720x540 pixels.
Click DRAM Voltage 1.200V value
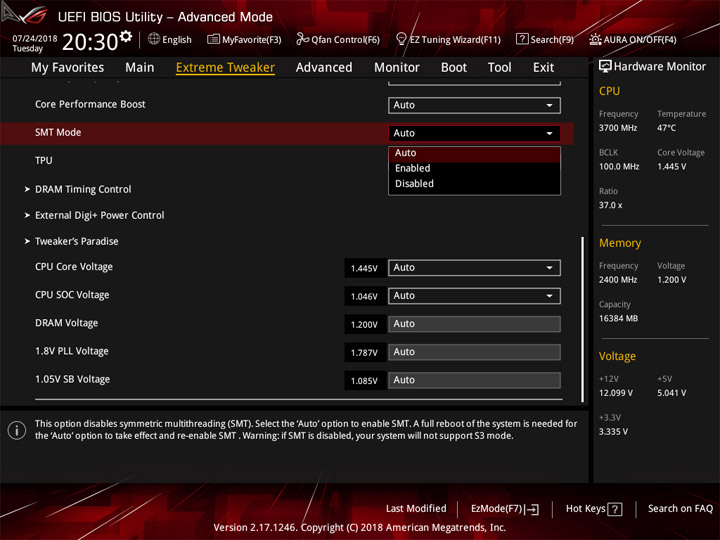click(365, 324)
